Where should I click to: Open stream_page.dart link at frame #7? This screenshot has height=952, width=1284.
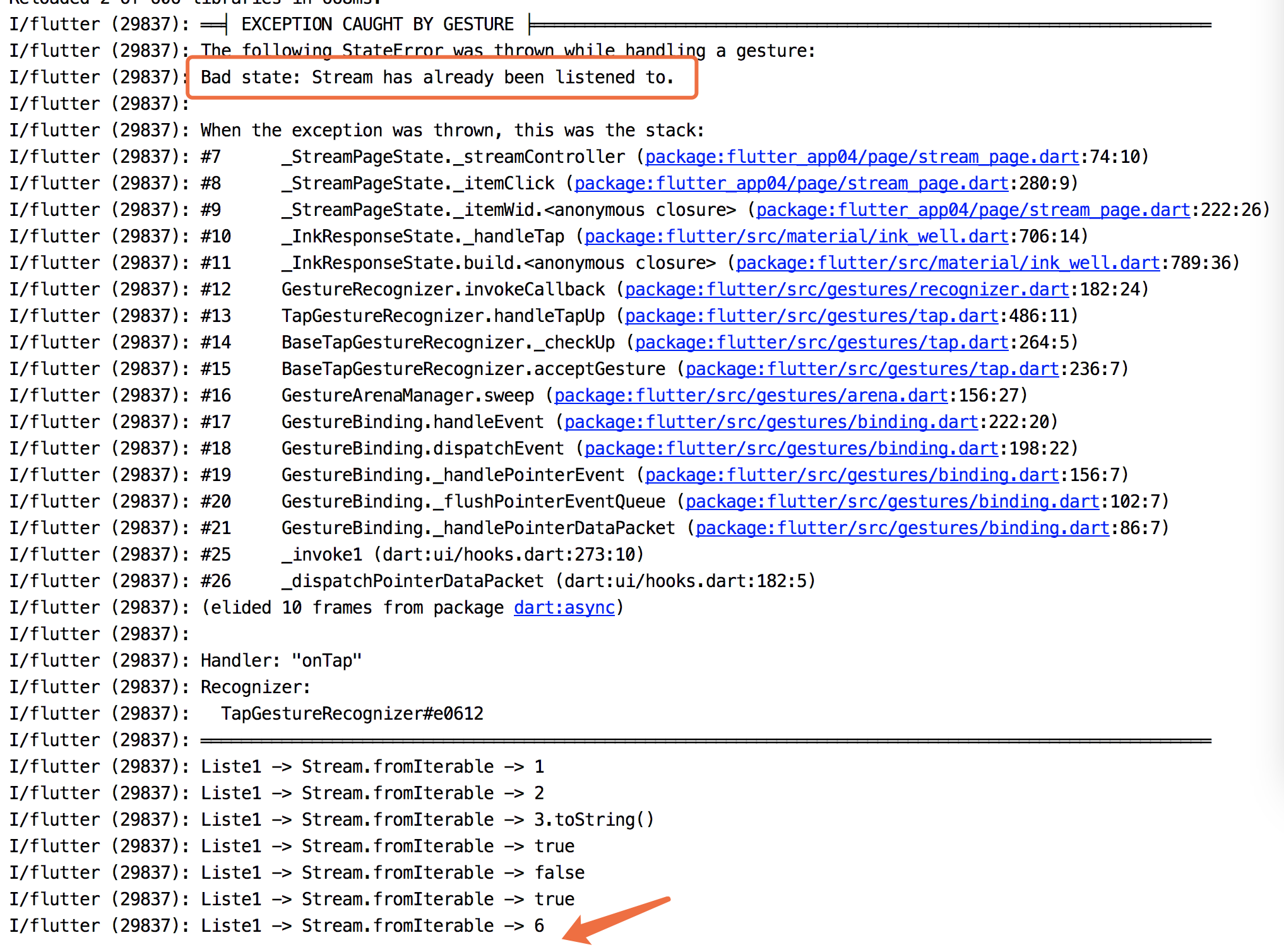862,157
